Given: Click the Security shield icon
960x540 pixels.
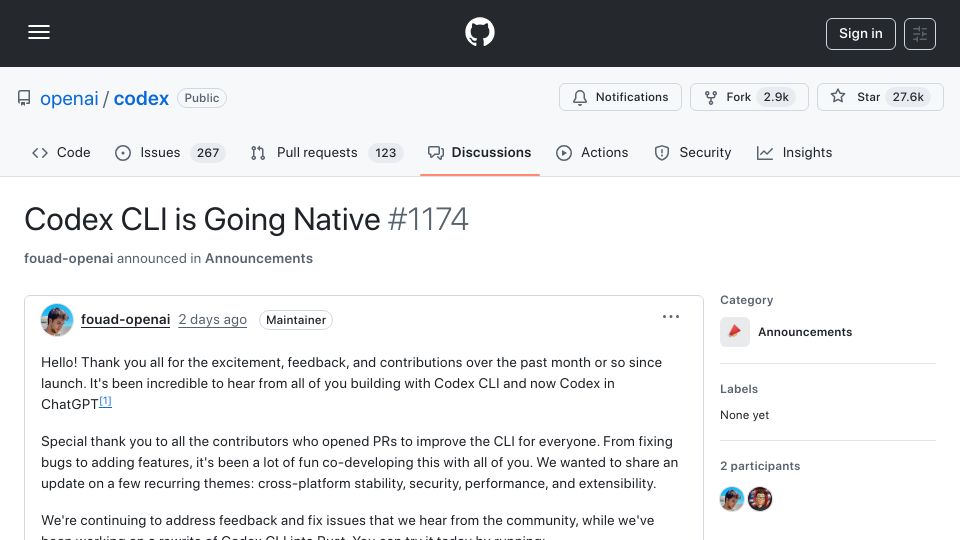Looking at the screenshot, I should pos(662,153).
